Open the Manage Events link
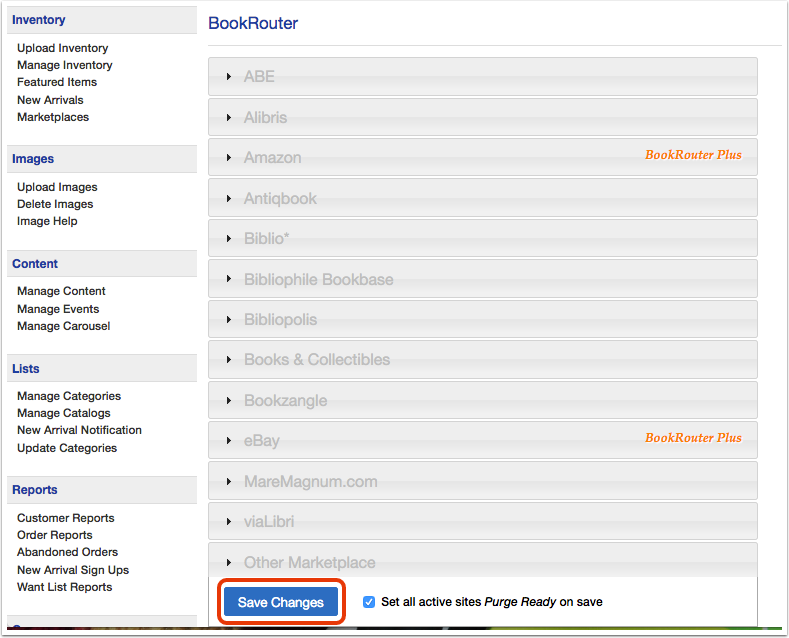Viewport: 789px width, 638px height. (58, 309)
